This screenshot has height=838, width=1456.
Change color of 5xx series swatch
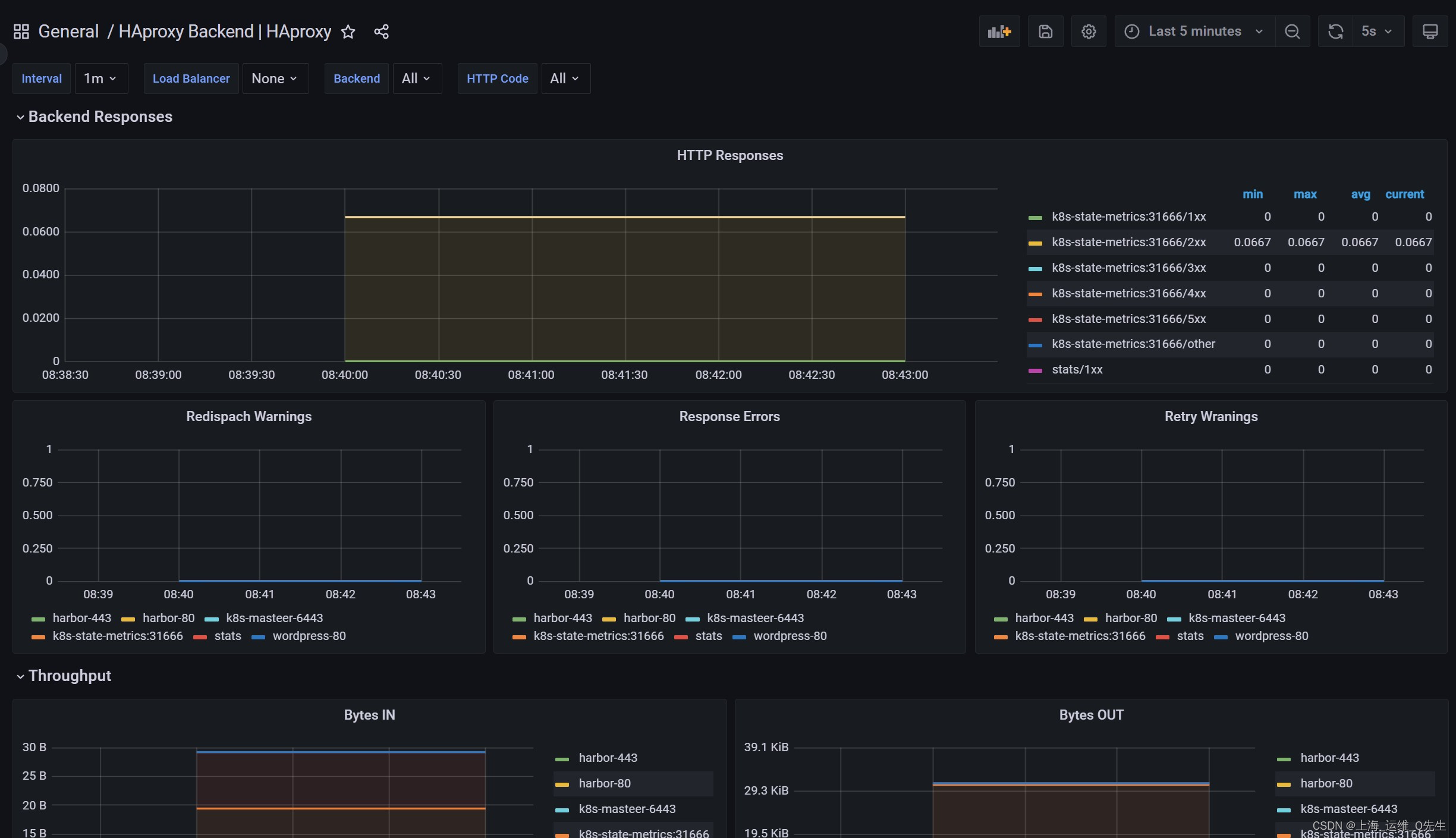click(x=1035, y=319)
